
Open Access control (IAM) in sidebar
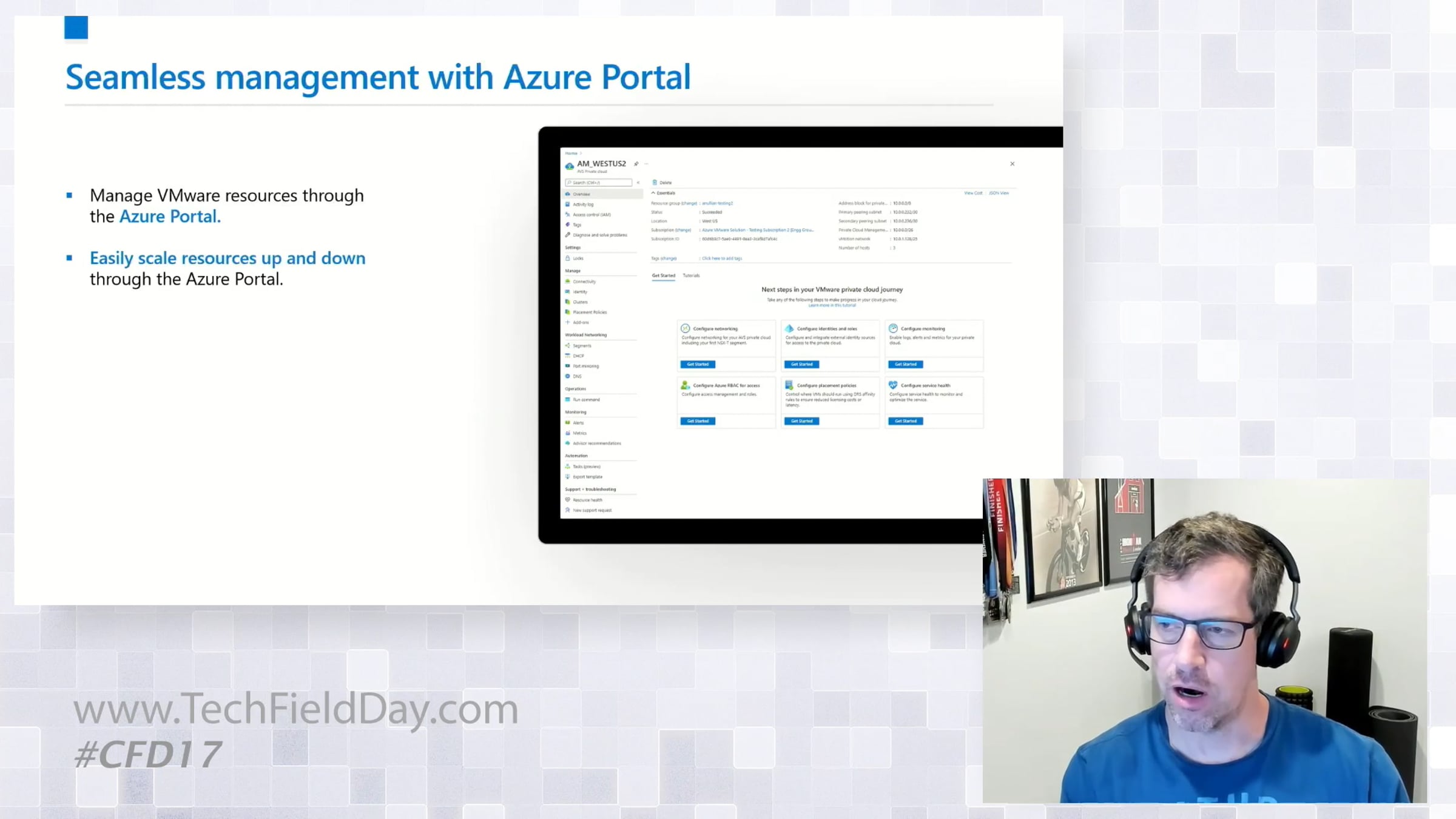coord(591,215)
